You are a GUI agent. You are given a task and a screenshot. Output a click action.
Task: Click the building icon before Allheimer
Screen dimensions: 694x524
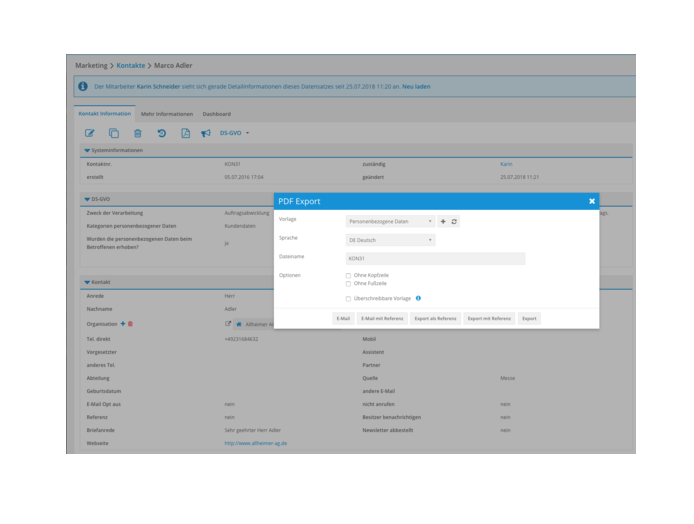pos(239,324)
